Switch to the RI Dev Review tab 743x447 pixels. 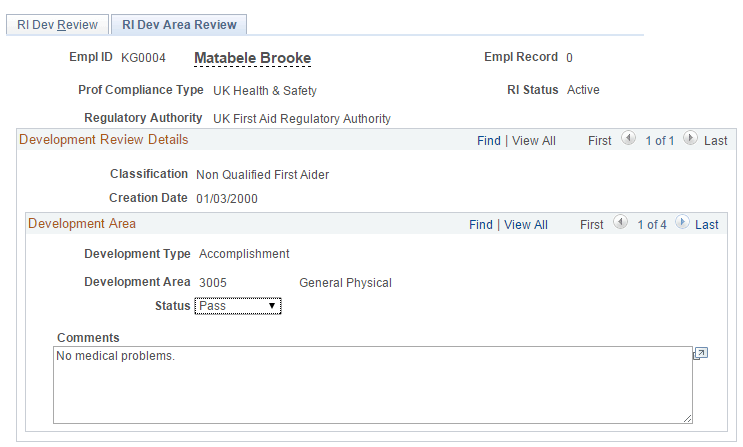point(58,24)
